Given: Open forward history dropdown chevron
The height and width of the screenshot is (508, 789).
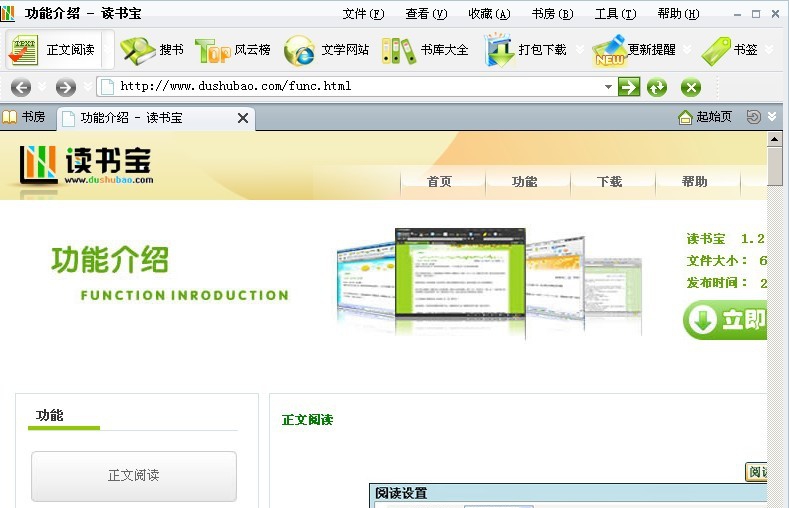Looking at the screenshot, I should pos(88,87).
